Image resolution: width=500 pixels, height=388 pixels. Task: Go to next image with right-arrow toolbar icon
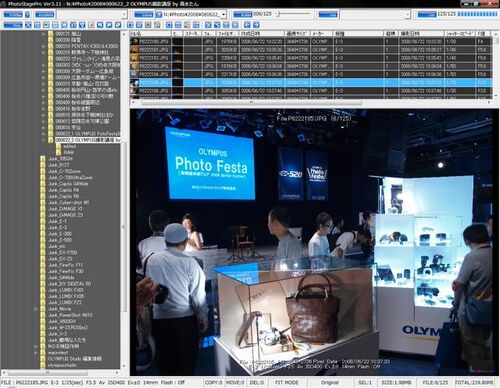tap(256, 25)
